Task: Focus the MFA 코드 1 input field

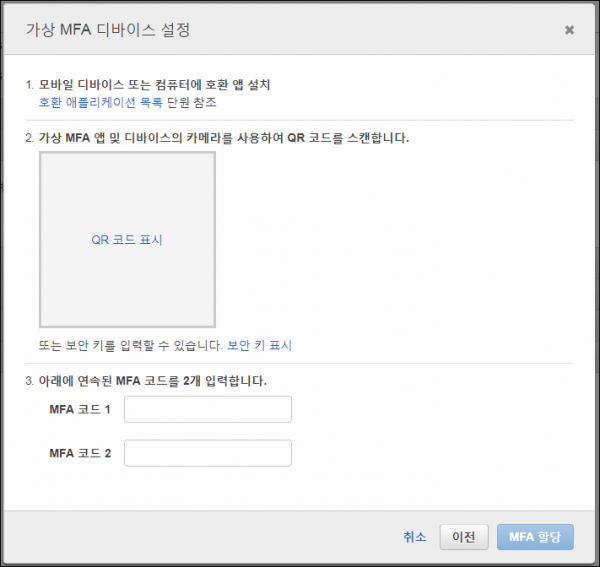Action: [x=208, y=409]
